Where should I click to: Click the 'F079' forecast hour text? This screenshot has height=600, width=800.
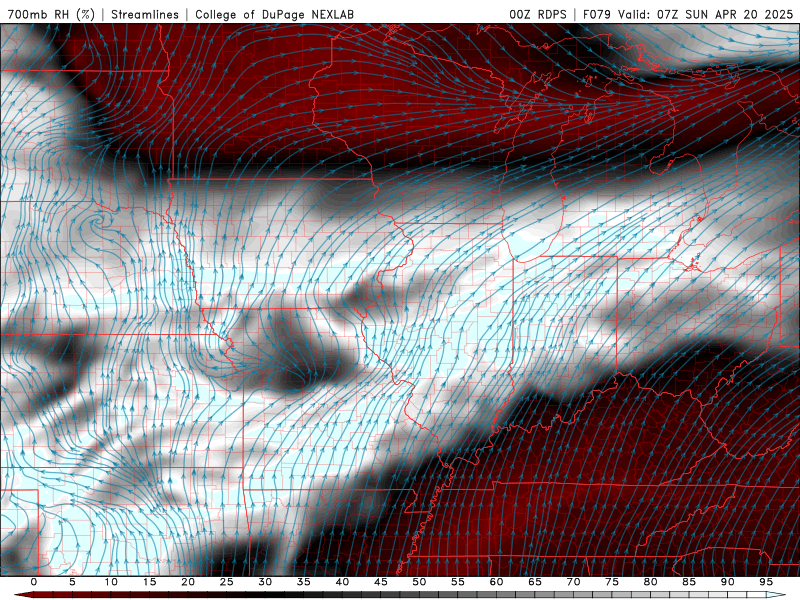point(598,14)
